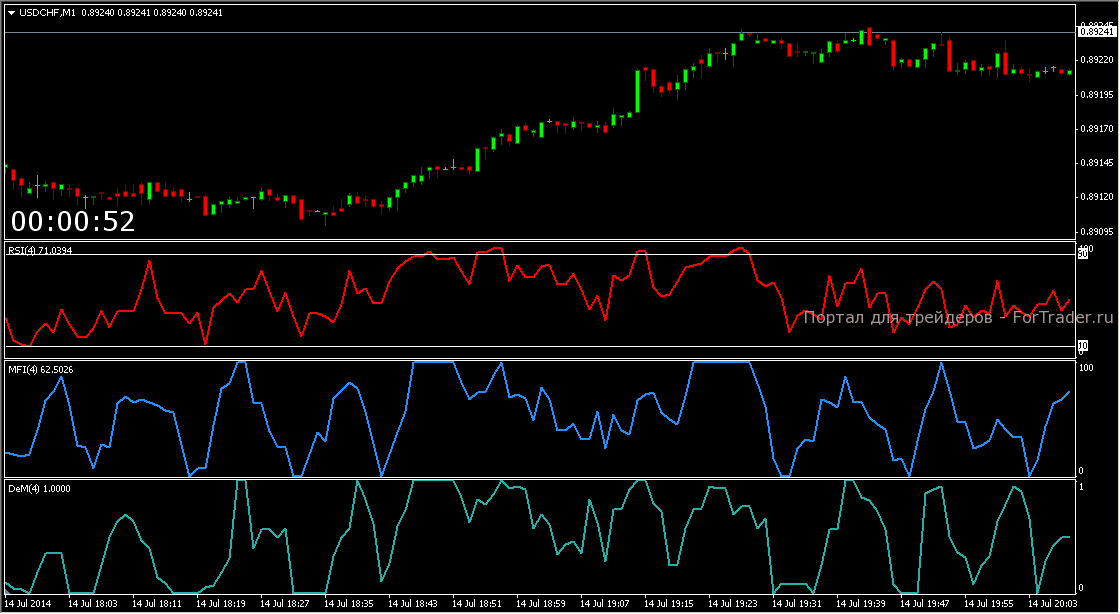
Task: Click the 14 Jul 18:59 time label
Action: pyautogui.click(x=541, y=603)
